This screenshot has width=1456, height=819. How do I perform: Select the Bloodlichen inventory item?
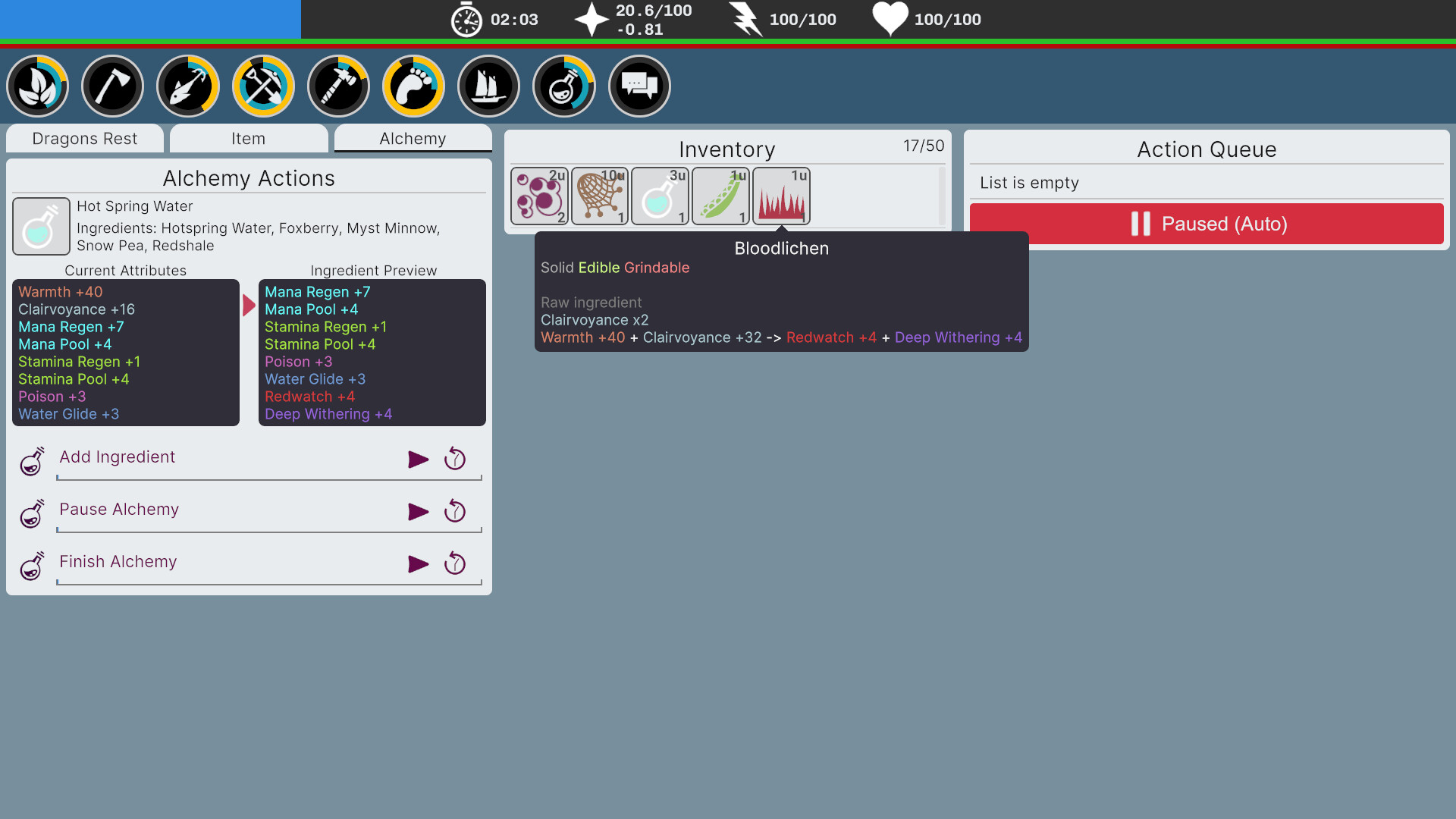781,196
